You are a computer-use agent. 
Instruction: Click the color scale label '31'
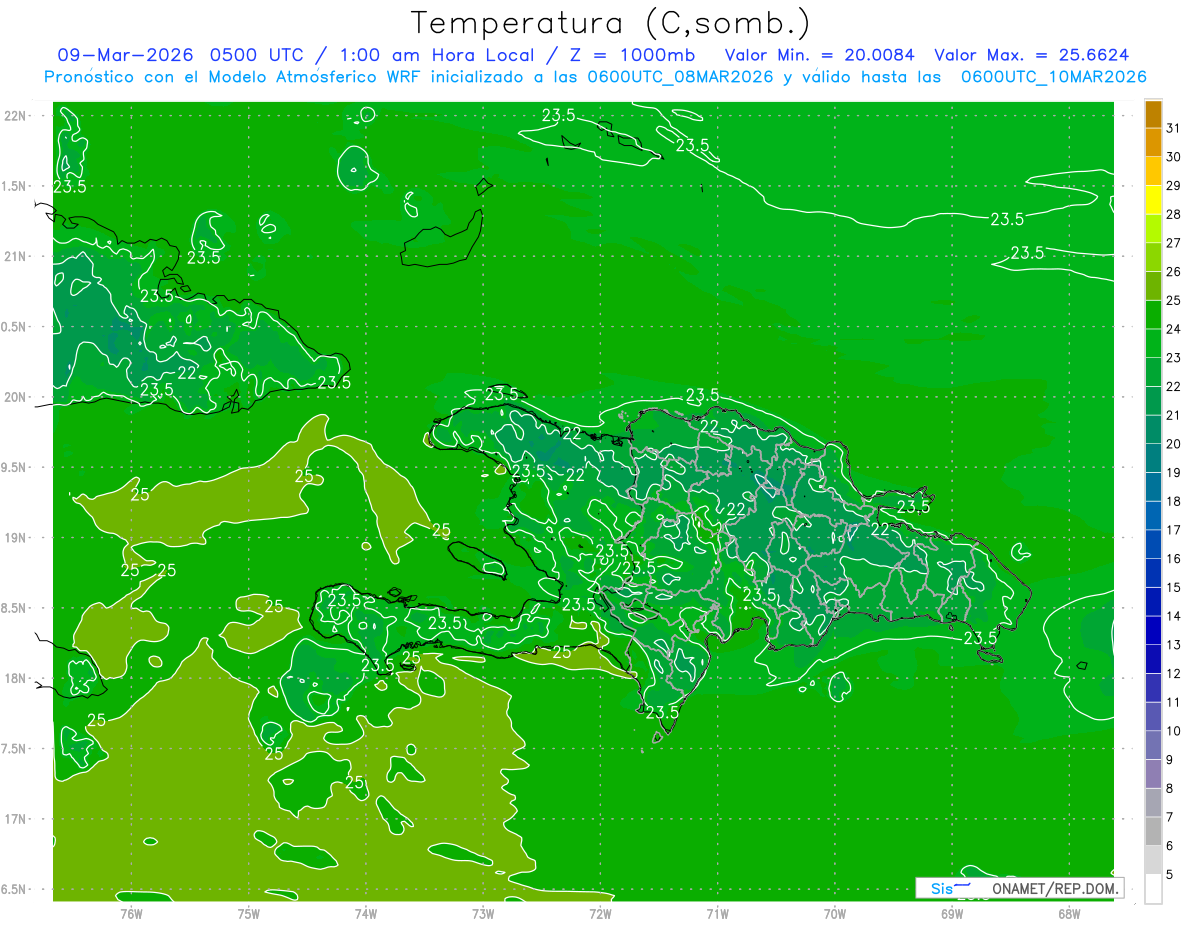tap(1173, 128)
